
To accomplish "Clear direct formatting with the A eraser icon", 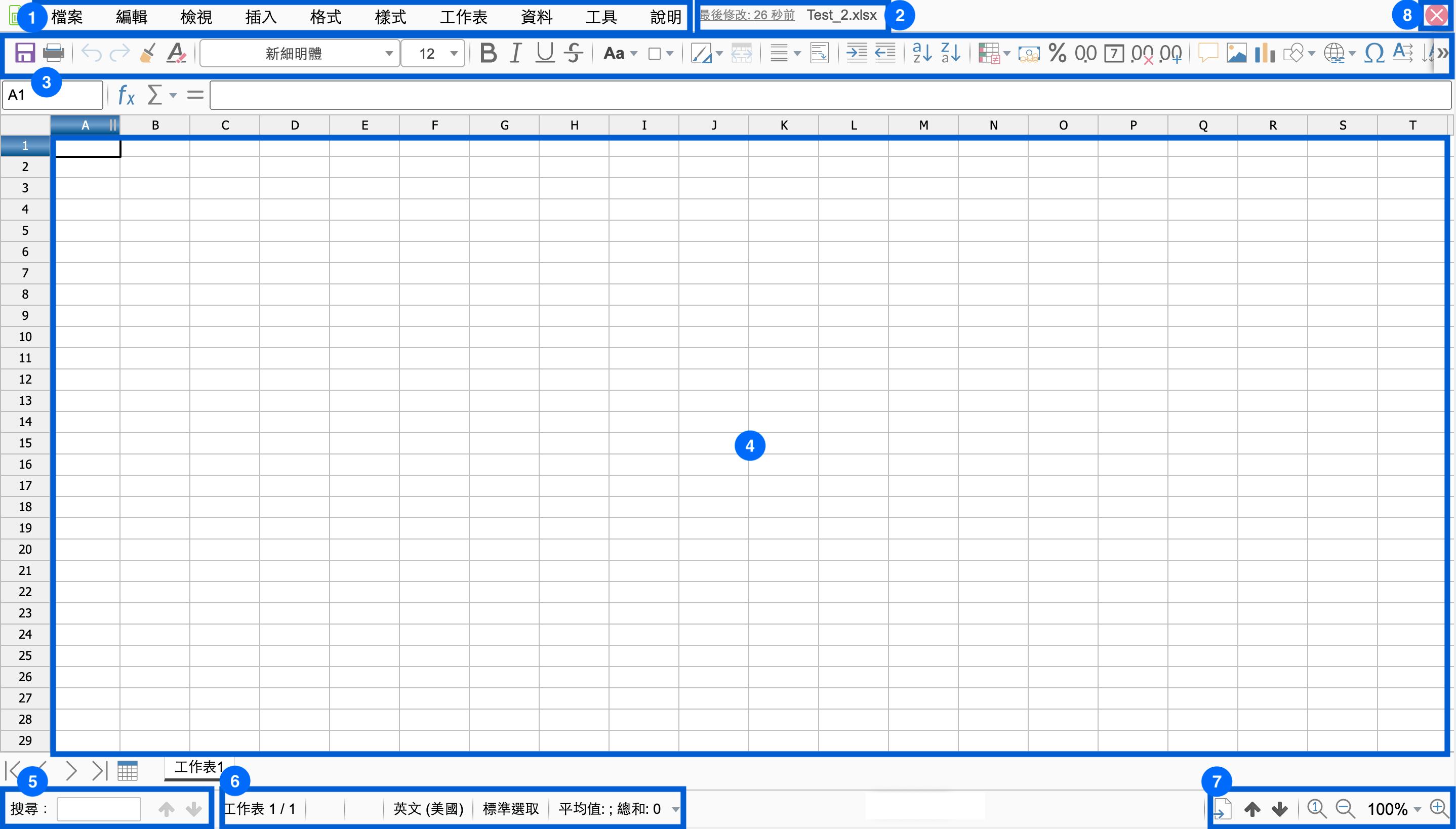I will (177, 53).
